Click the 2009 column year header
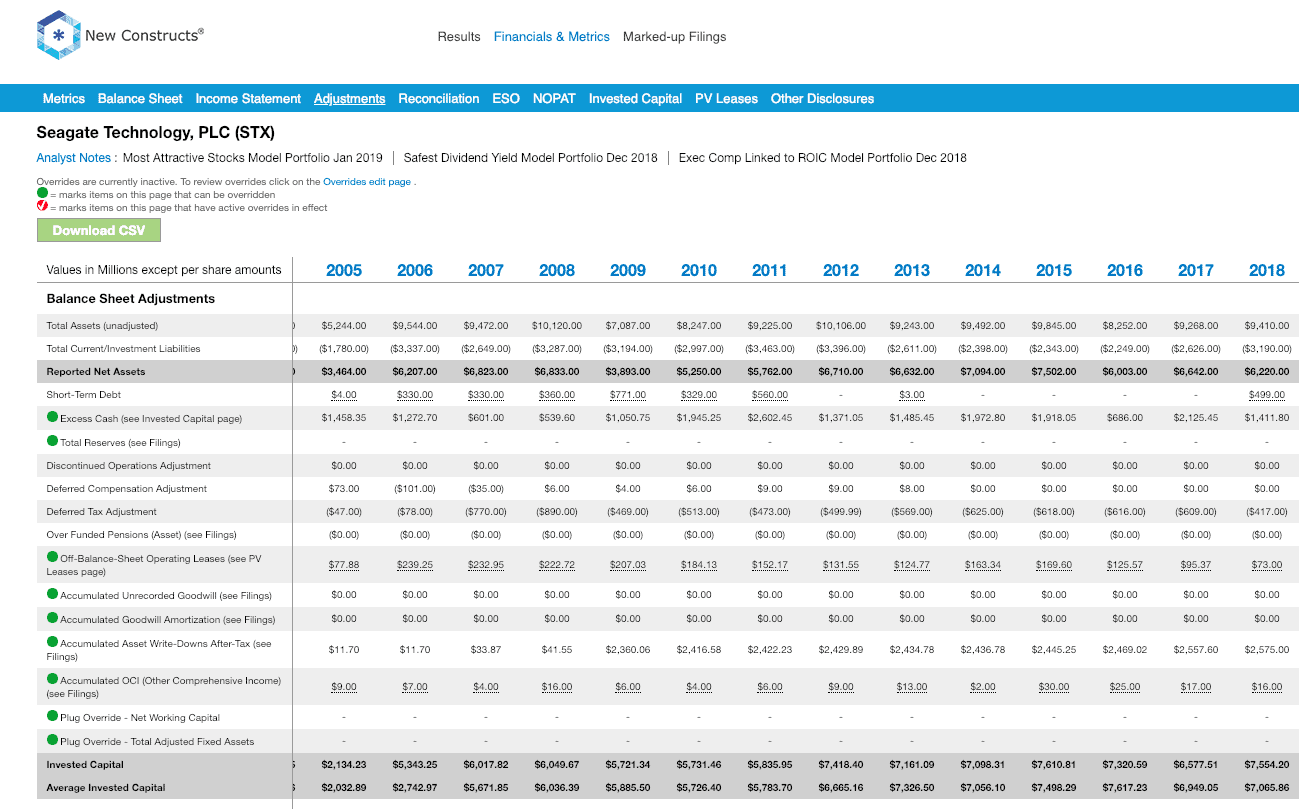The width and height of the screenshot is (1299, 809). click(x=628, y=270)
